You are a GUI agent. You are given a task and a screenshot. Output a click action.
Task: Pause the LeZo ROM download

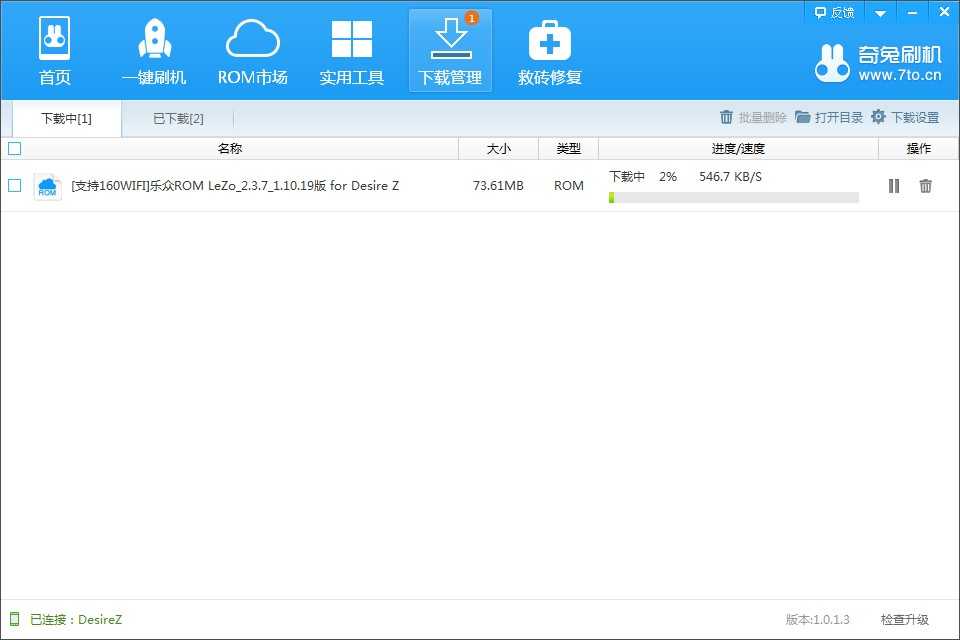click(x=894, y=186)
